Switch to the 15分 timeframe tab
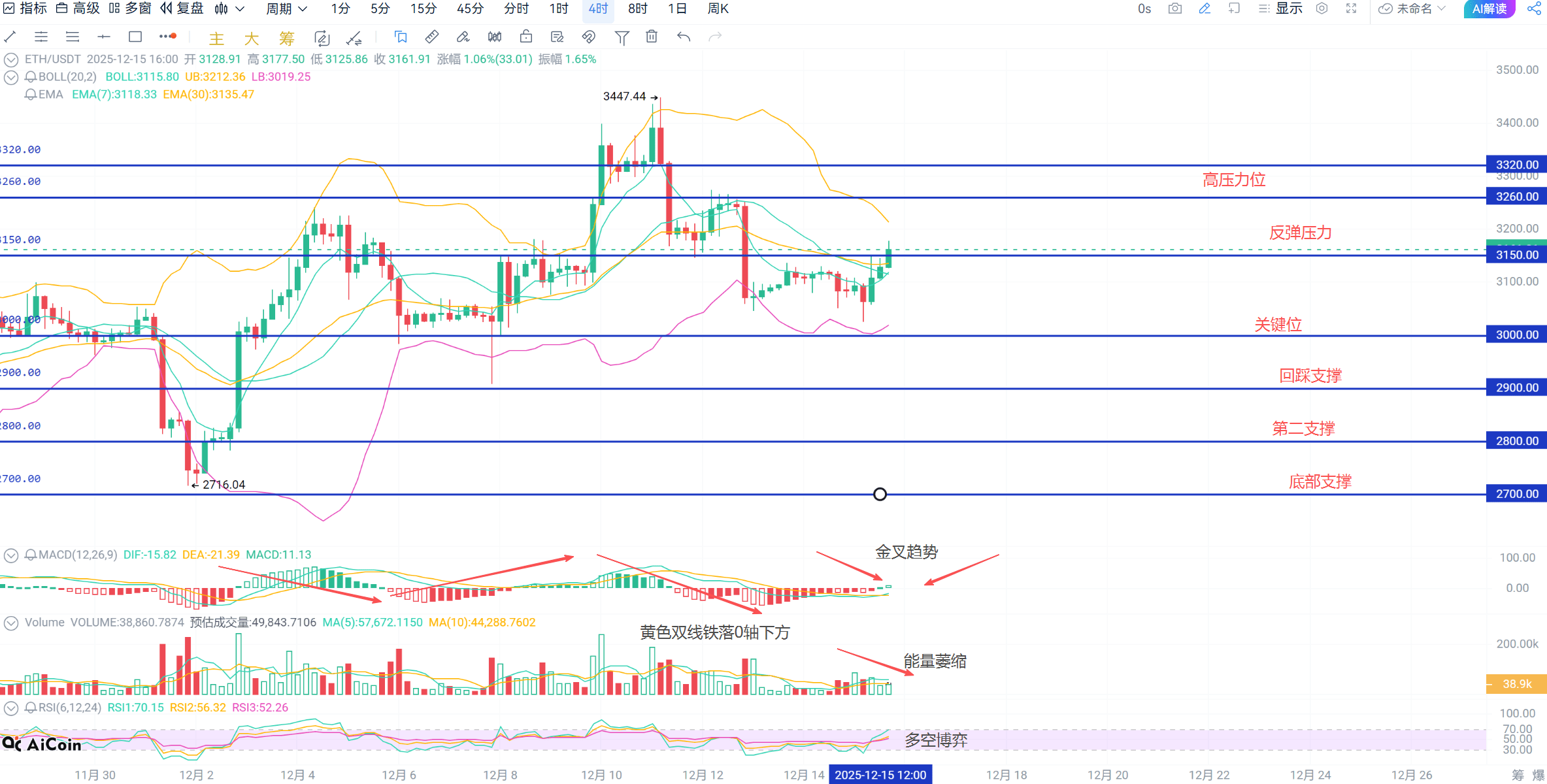 tap(423, 8)
